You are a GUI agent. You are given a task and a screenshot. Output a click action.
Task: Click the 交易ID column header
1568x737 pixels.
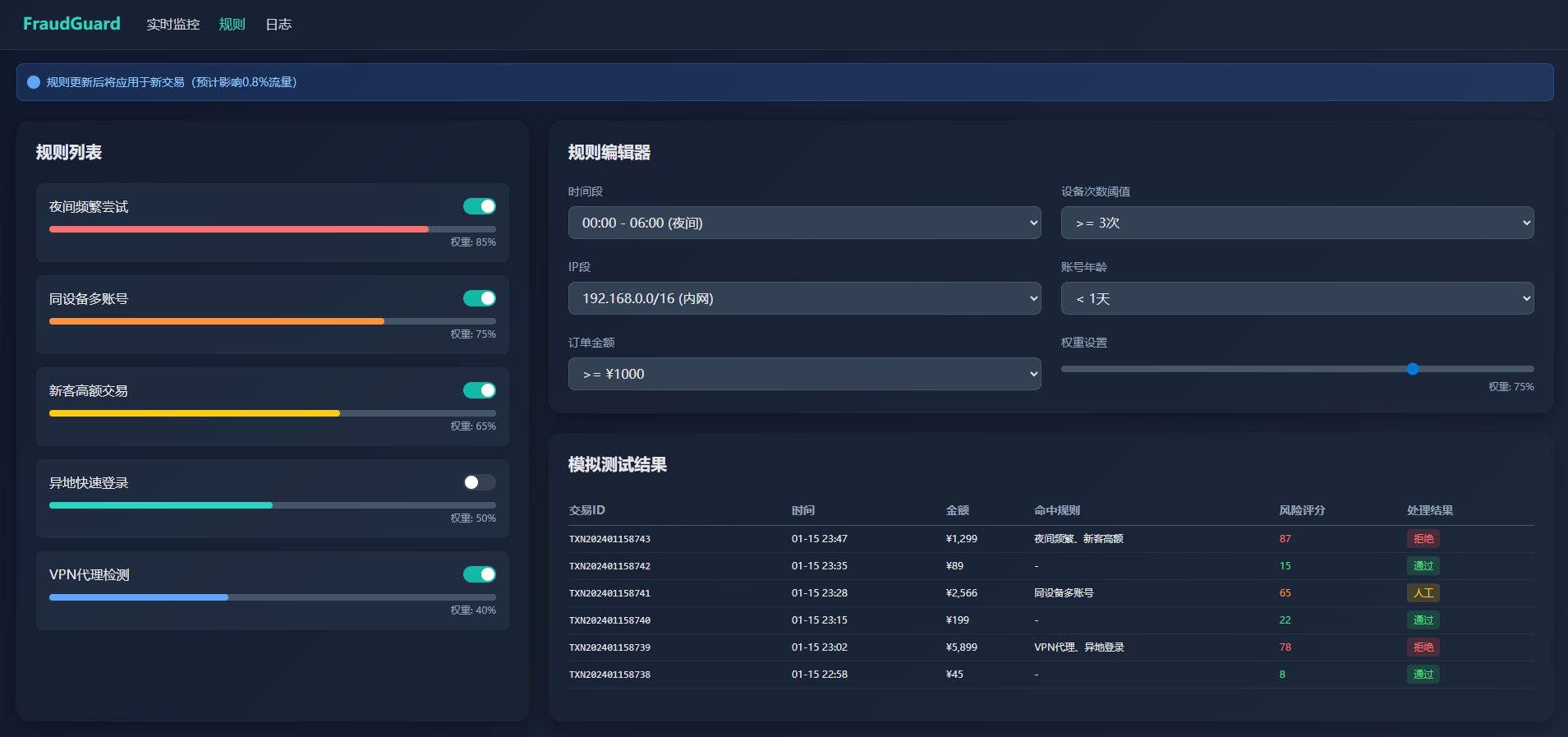click(x=586, y=510)
